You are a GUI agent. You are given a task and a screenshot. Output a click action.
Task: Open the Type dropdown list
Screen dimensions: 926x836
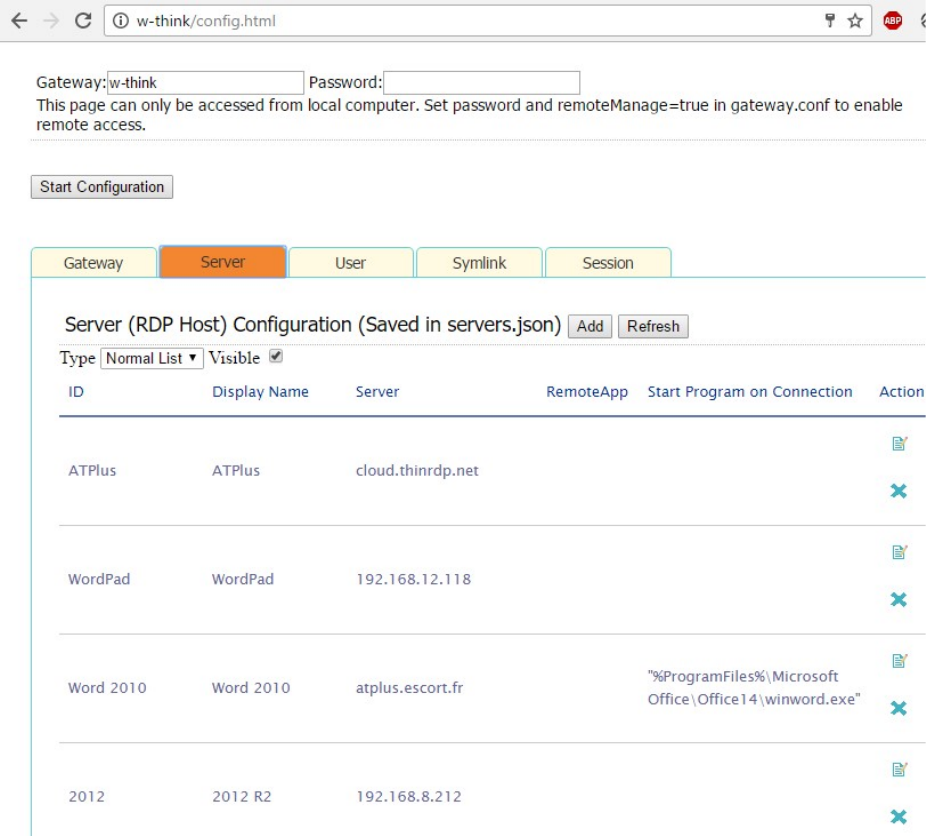click(151, 358)
